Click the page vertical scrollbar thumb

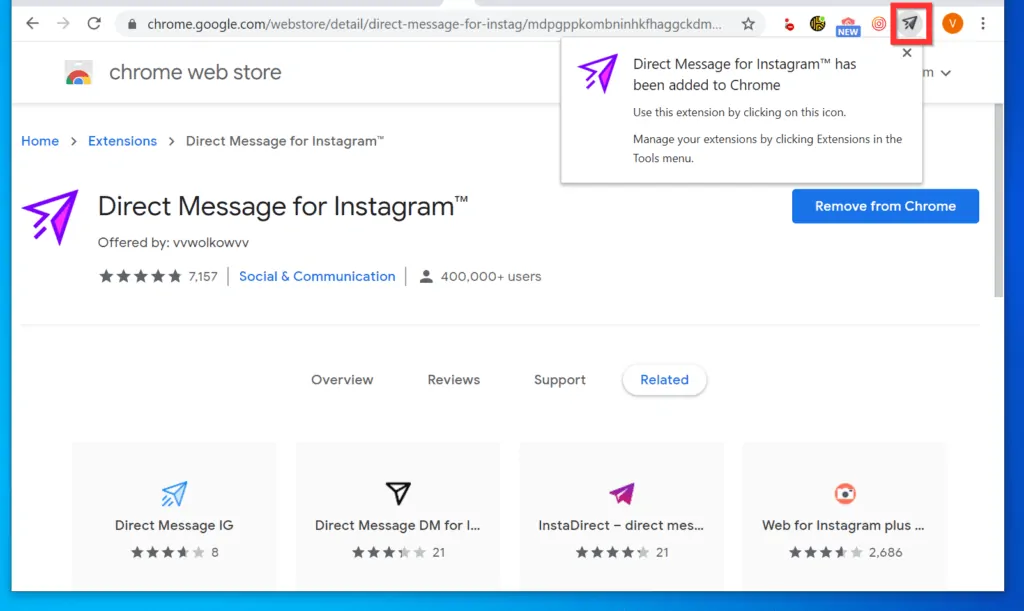click(x=999, y=200)
